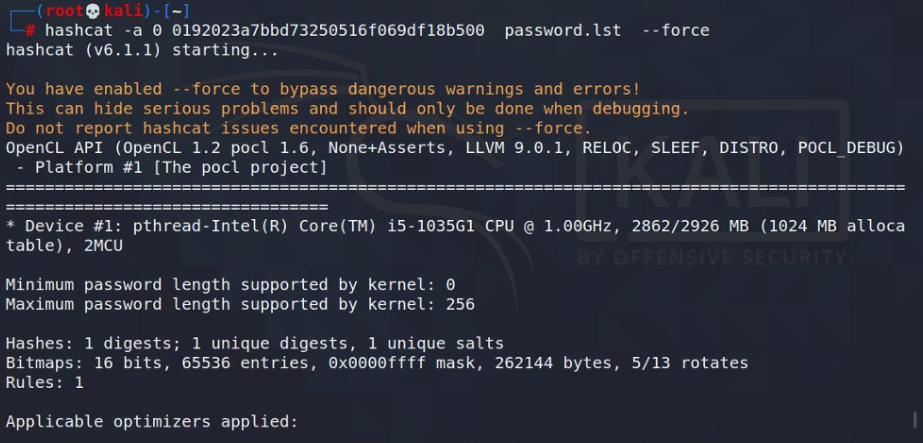Click the 'OpenCL API' text line
The width and height of the screenshot is (923, 443).
(454, 148)
